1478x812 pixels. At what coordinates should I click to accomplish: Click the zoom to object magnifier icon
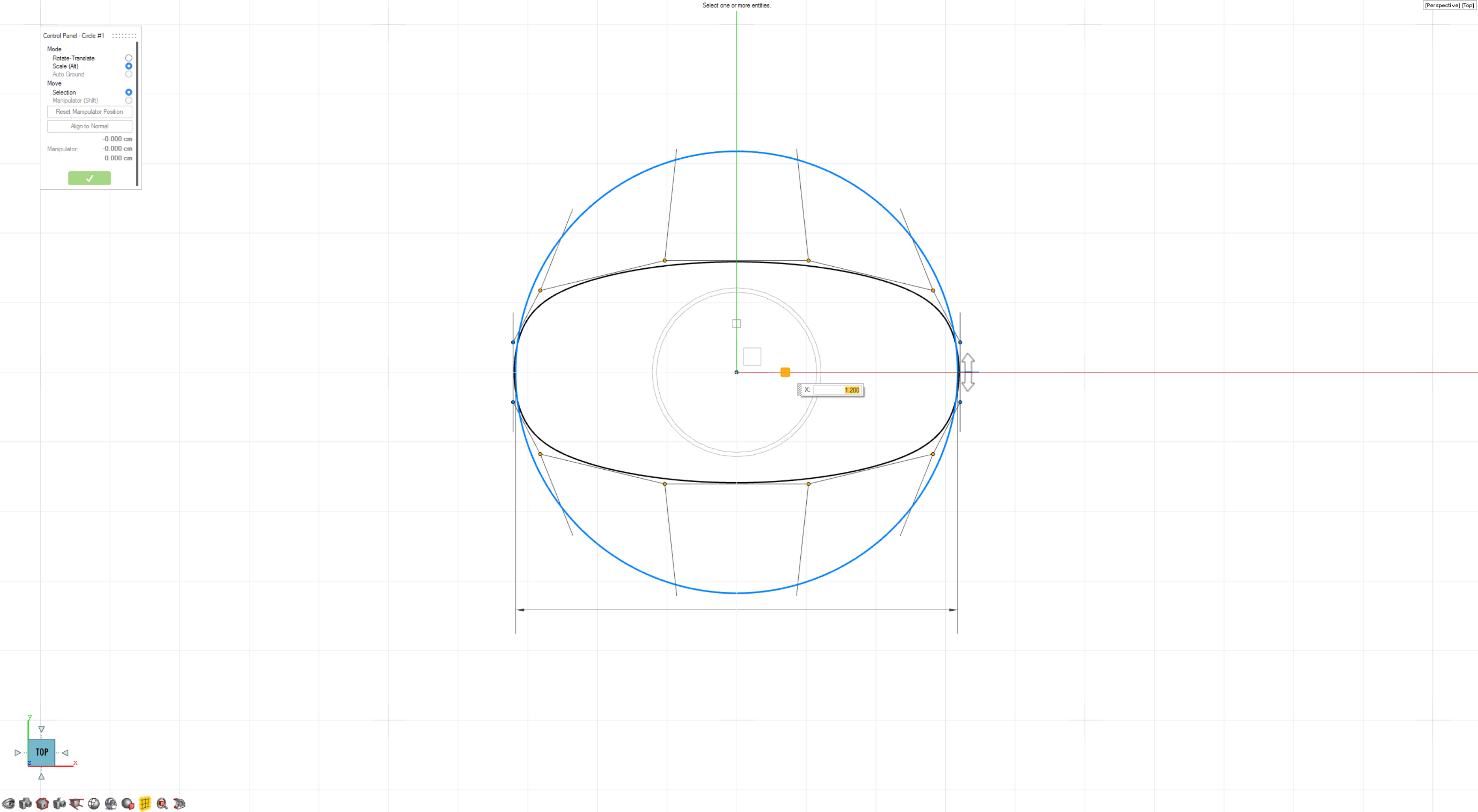[162, 803]
